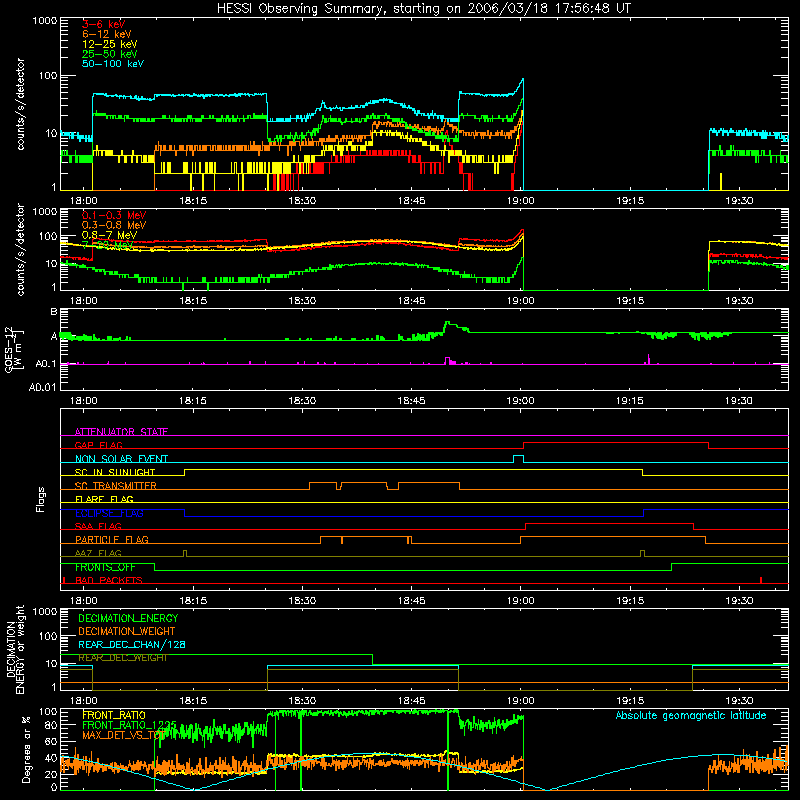Click the HESSI Observing Summary title
This screenshot has height=800, width=800.
pos(424,9)
